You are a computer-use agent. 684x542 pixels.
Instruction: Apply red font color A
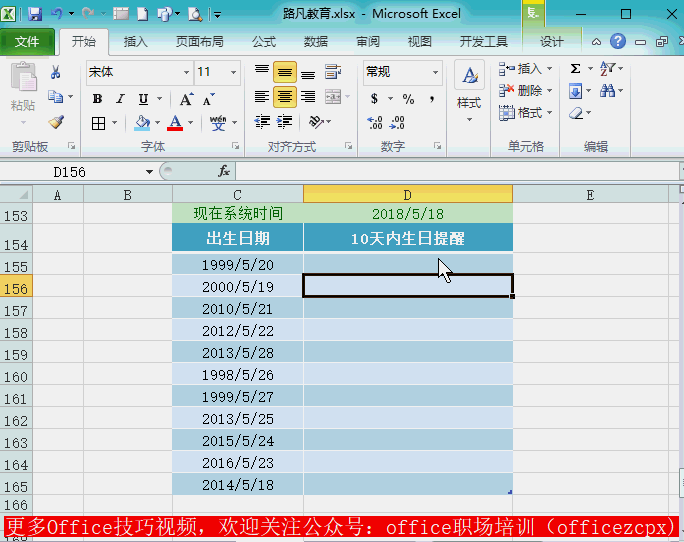(x=175, y=123)
